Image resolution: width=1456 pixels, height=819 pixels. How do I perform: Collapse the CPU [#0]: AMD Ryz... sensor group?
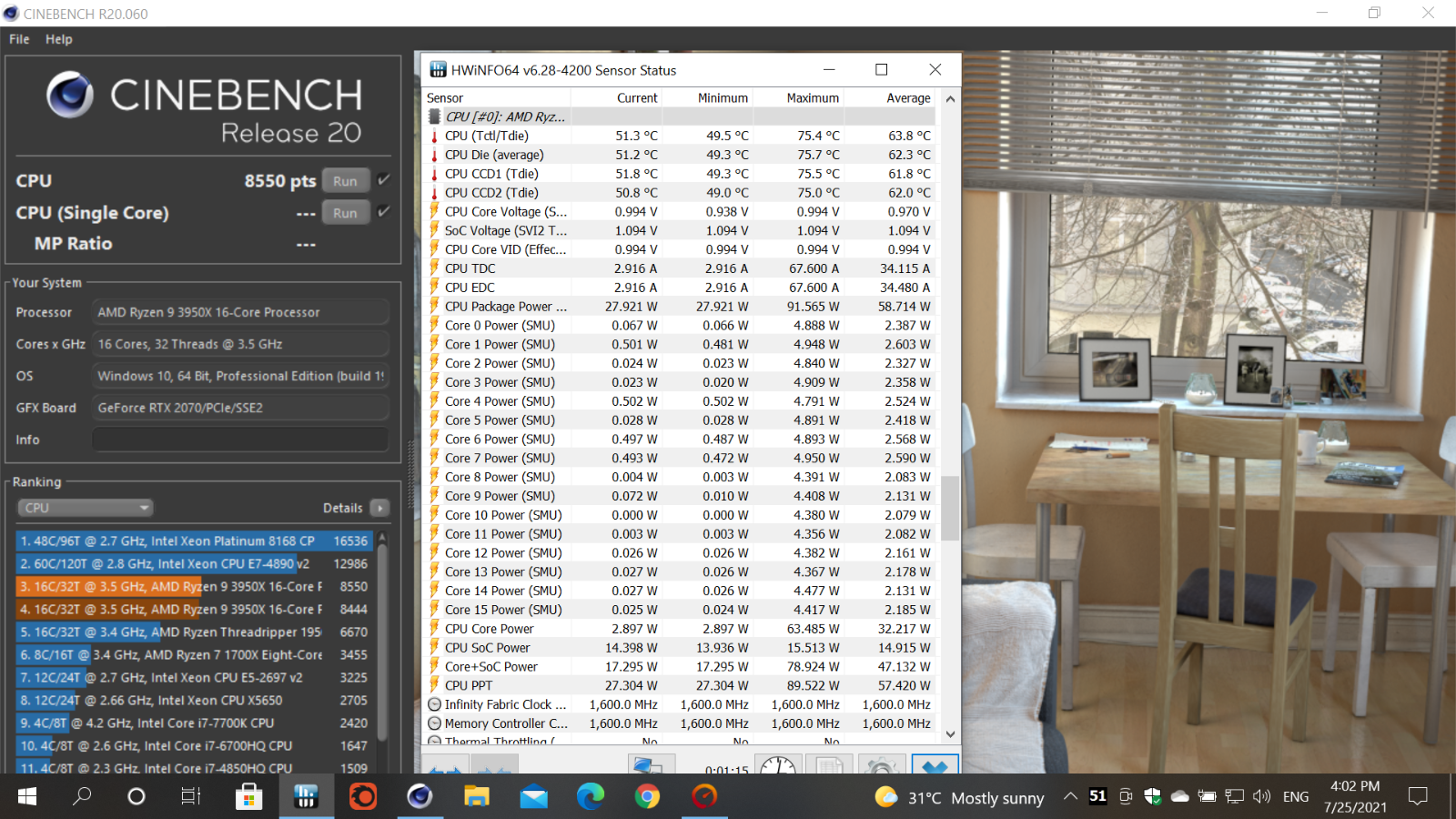680,116
